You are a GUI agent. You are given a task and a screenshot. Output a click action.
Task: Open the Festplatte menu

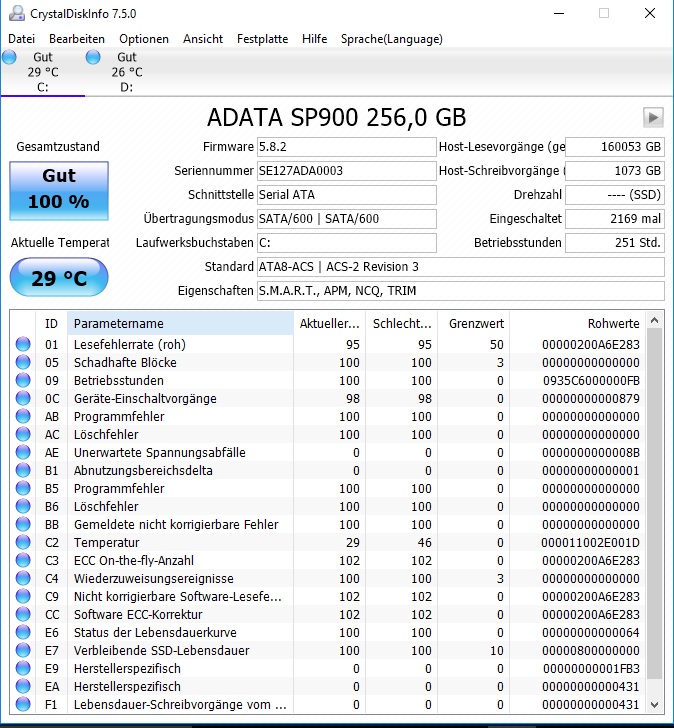click(x=262, y=39)
